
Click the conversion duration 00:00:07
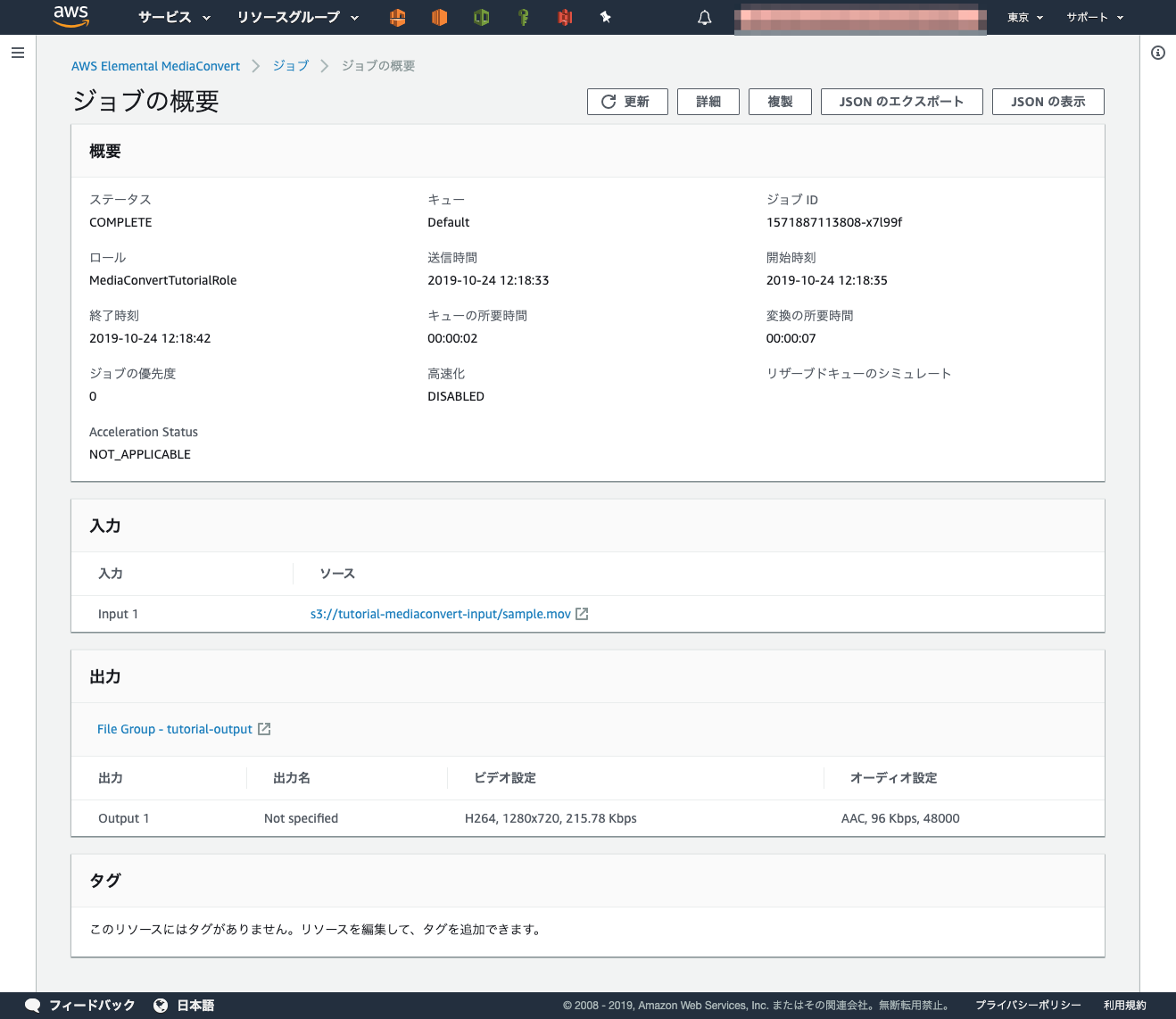[x=791, y=338]
